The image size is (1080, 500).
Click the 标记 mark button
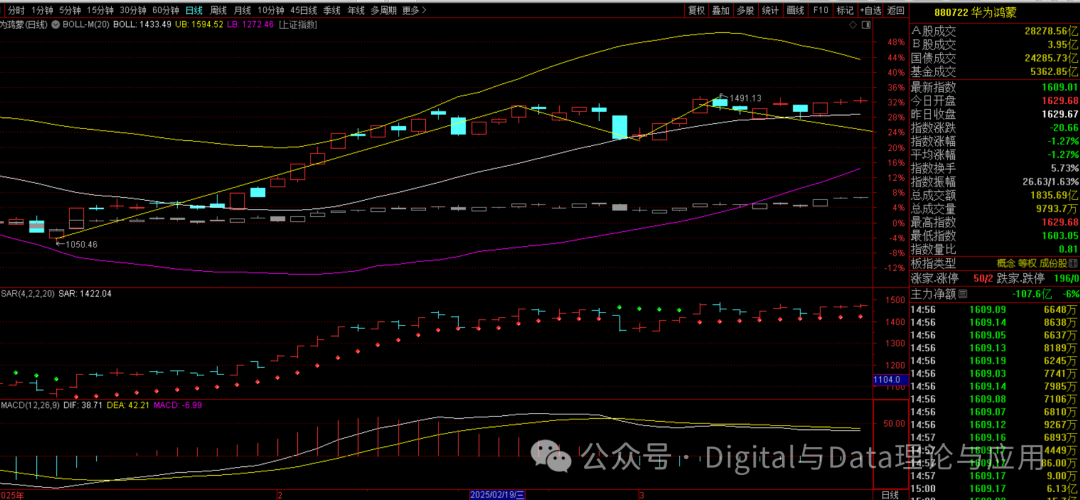[x=844, y=10]
